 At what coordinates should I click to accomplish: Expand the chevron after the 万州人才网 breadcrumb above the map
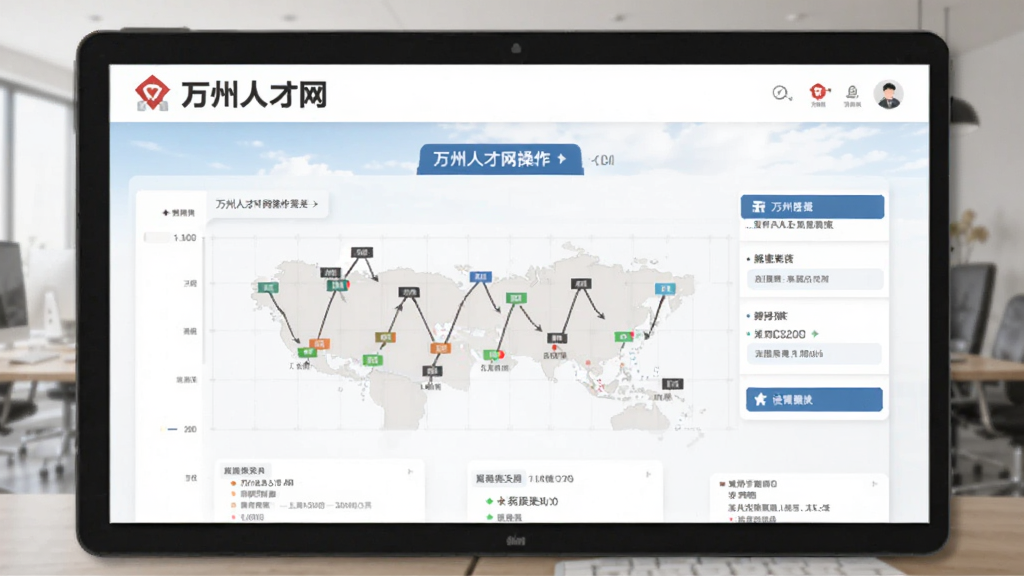315,204
